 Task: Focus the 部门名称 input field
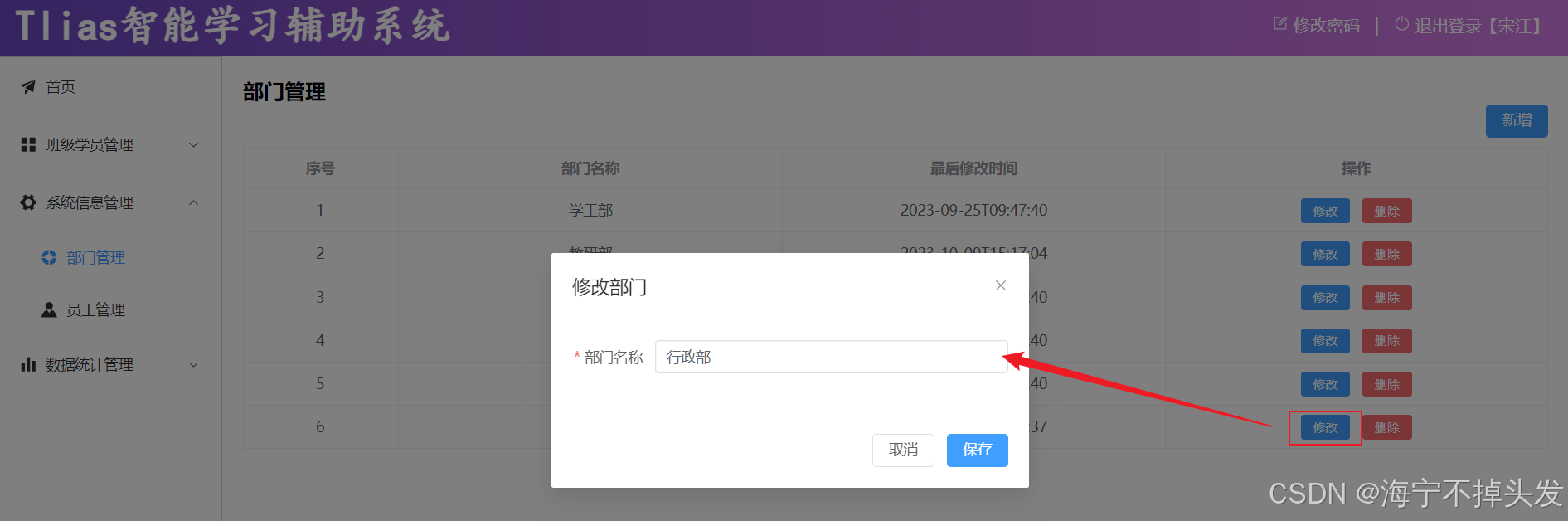pos(831,357)
